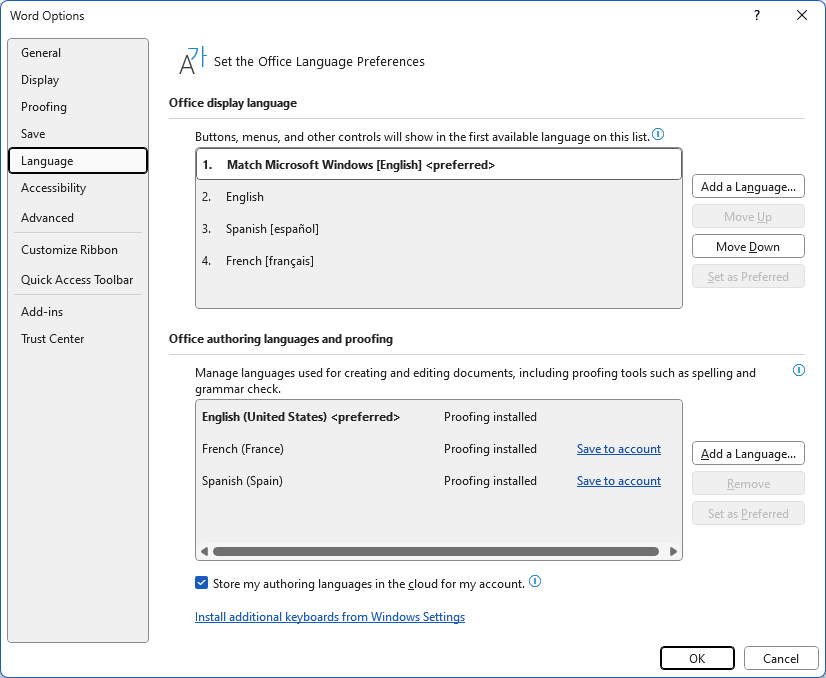Select Spanish [español] display language
The image size is (826, 678).
point(439,229)
